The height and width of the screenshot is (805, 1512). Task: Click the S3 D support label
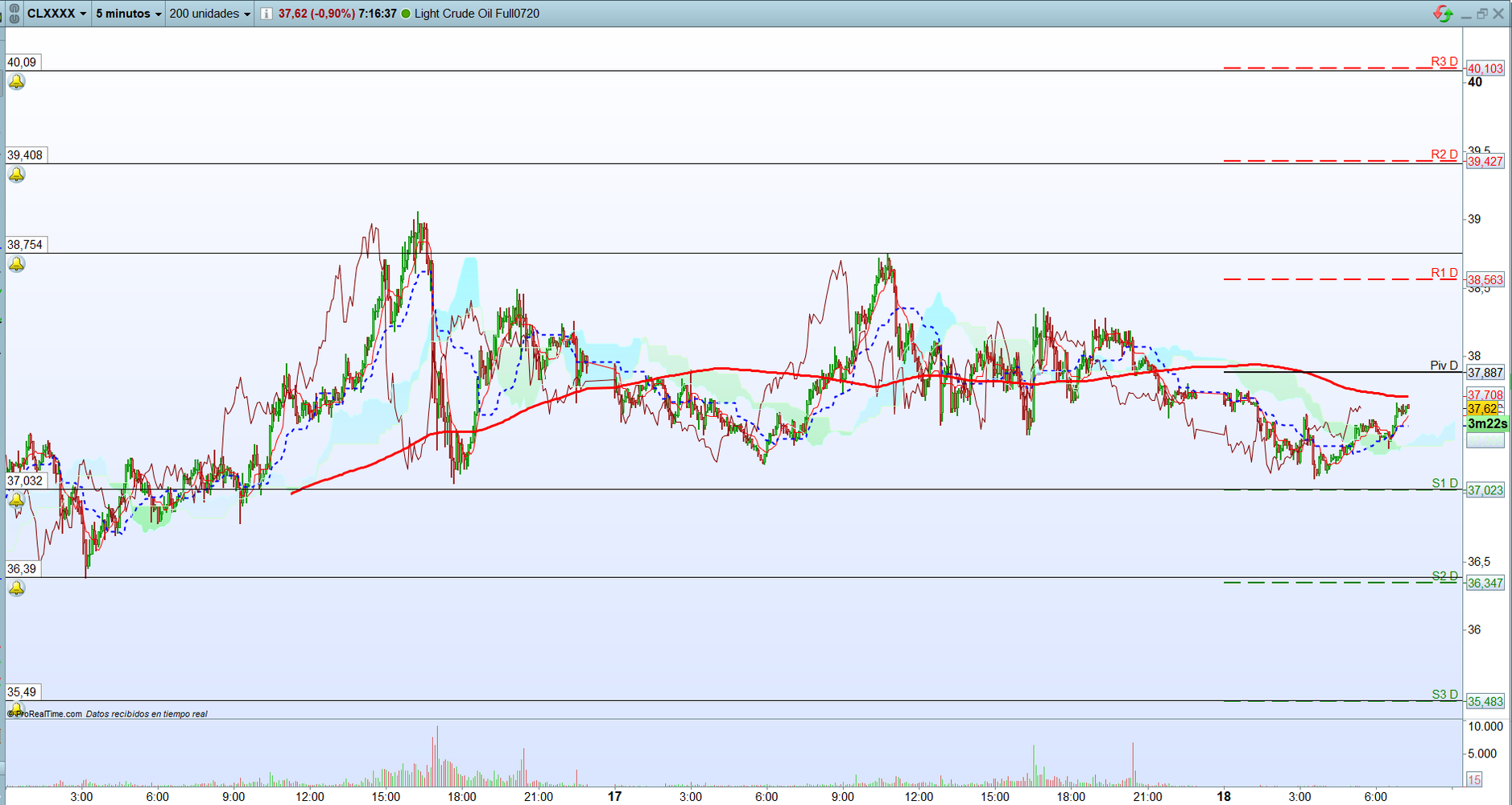(x=1444, y=694)
